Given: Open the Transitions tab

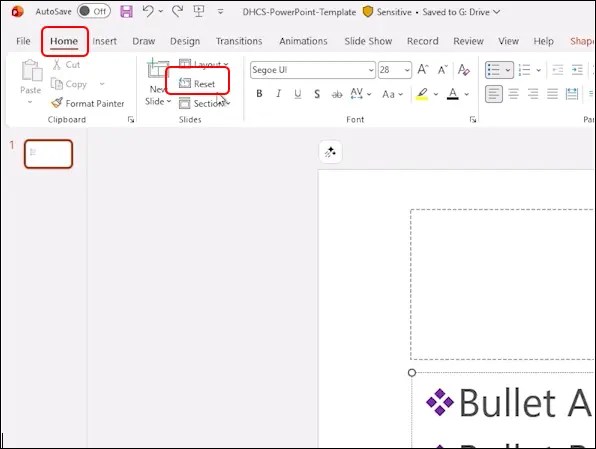Looking at the screenshot, I should (x=239, y=41).
